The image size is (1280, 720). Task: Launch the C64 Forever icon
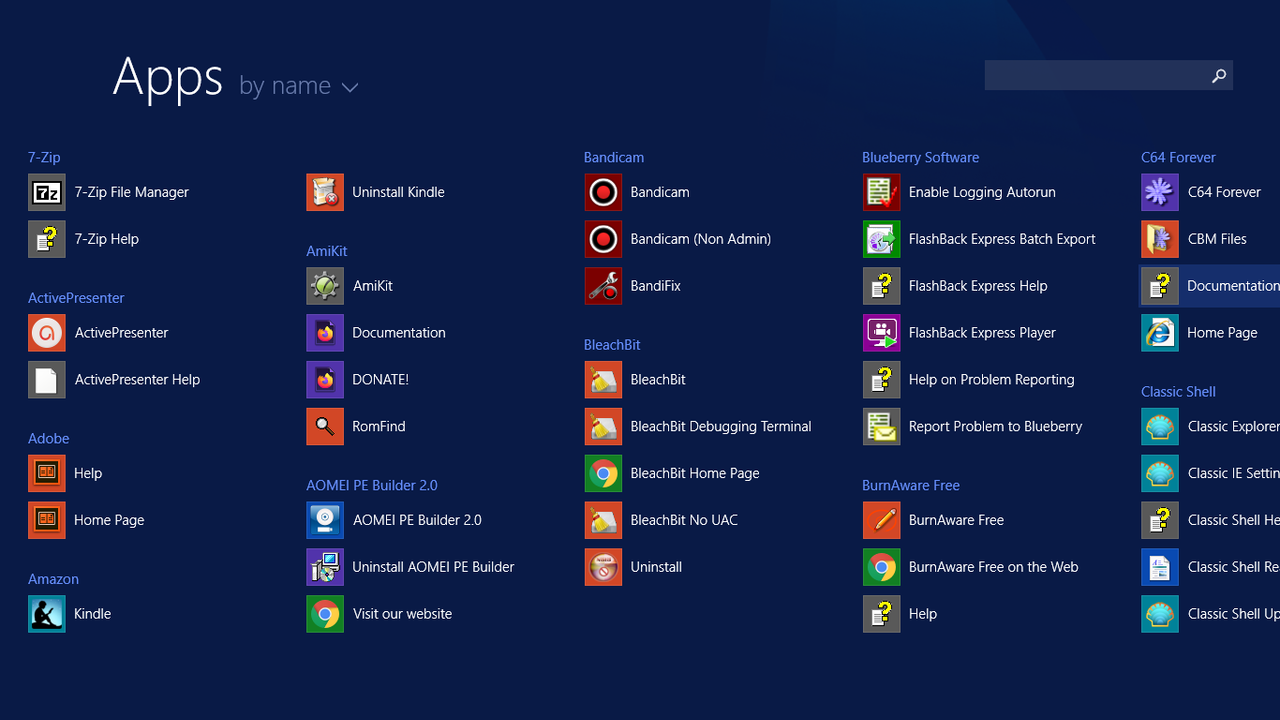(1160, 192)
